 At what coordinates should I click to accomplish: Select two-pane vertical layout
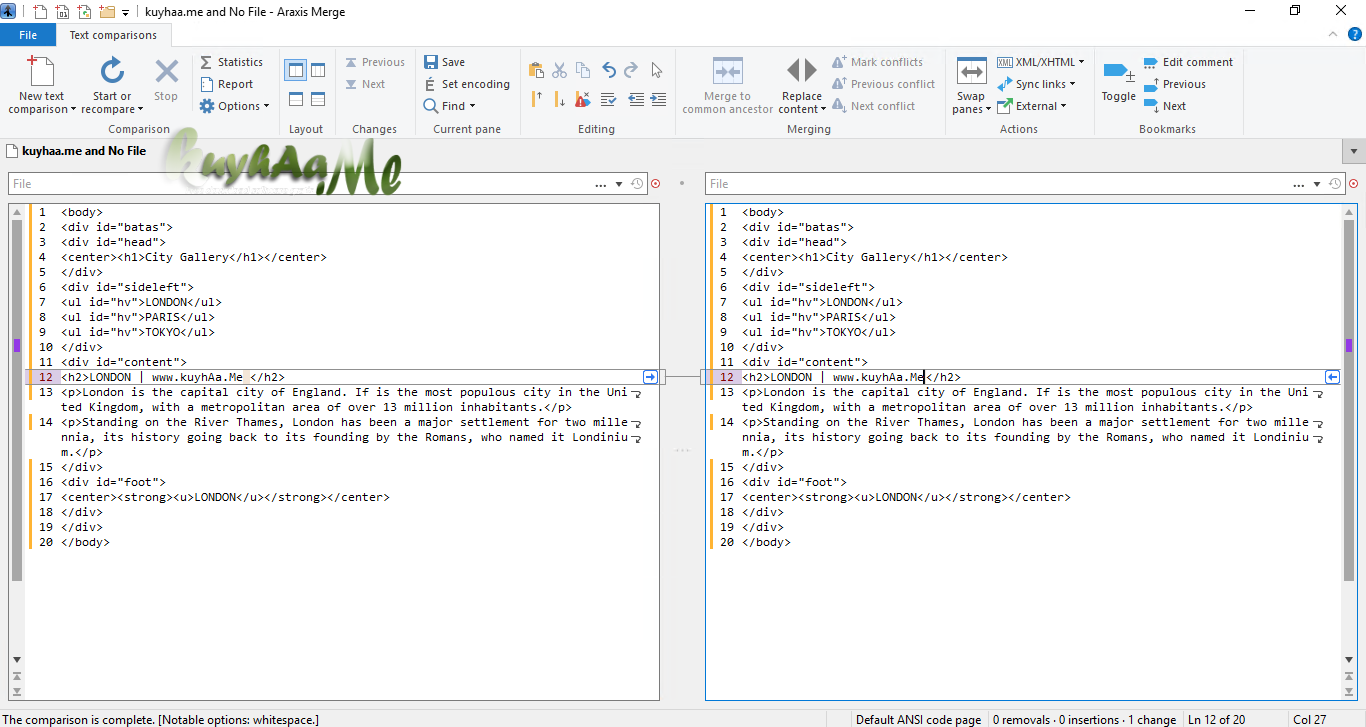point(295,70)
